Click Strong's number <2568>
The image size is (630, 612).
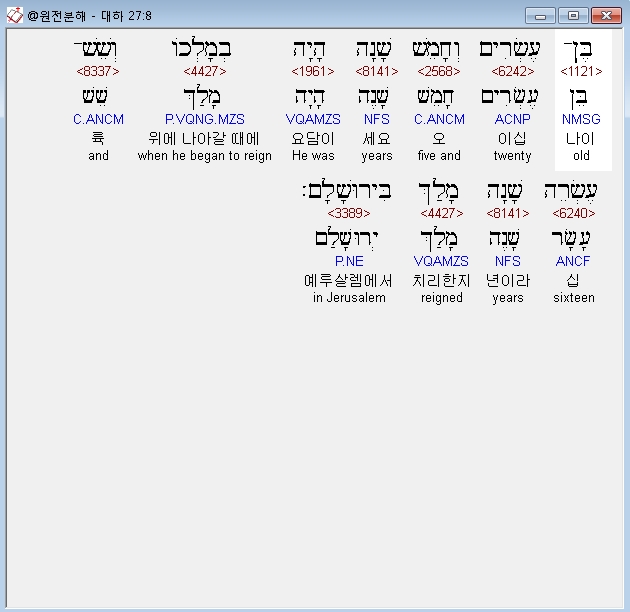[439, 72]
